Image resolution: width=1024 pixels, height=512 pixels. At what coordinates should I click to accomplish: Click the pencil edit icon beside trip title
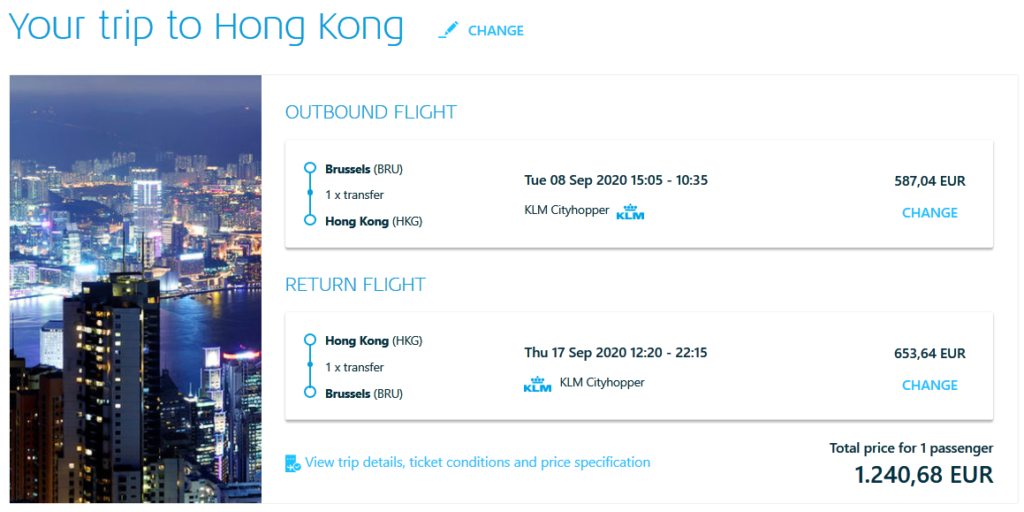447,31
